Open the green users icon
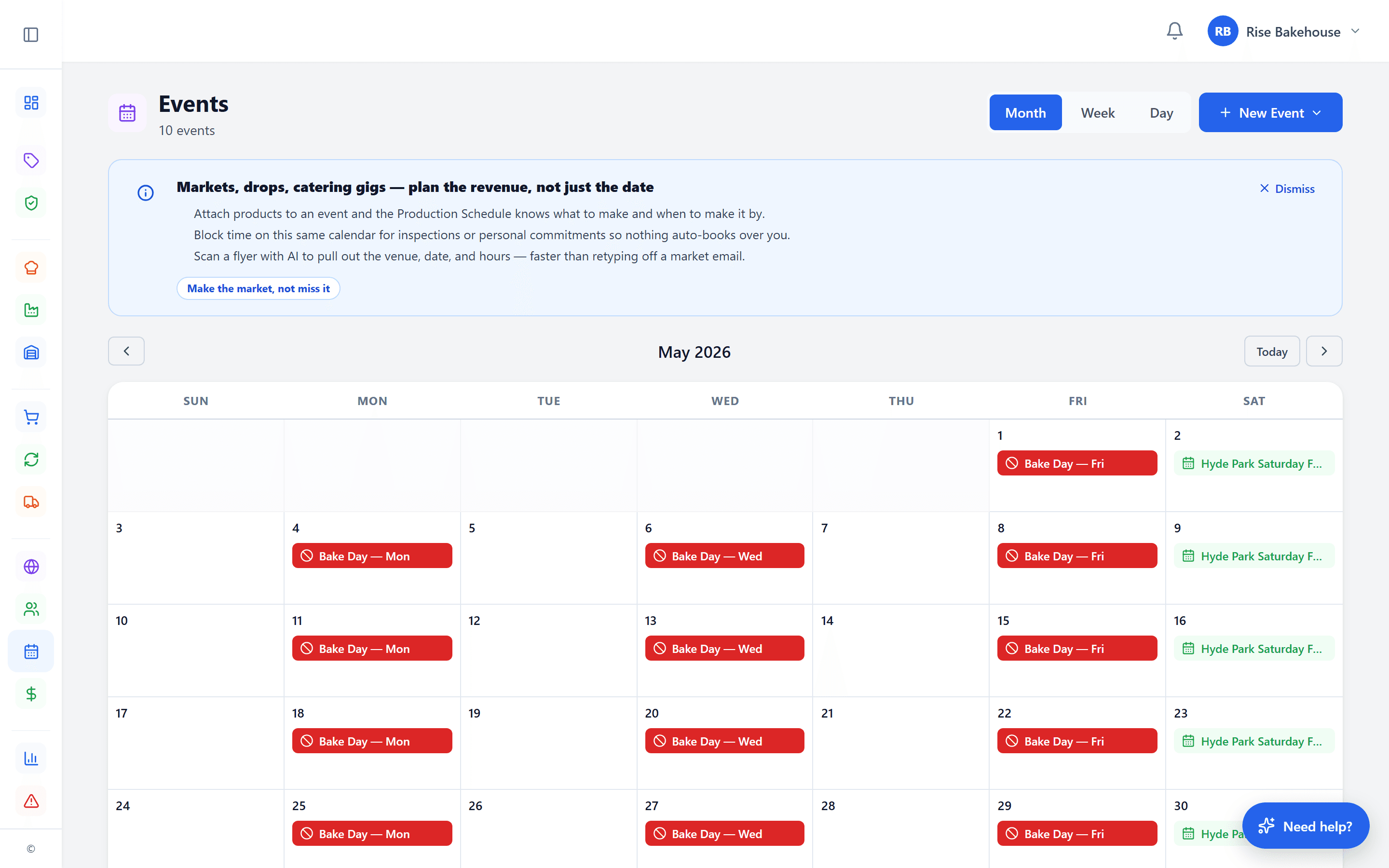Screen dimensions: 1389x868 point(31,609)
